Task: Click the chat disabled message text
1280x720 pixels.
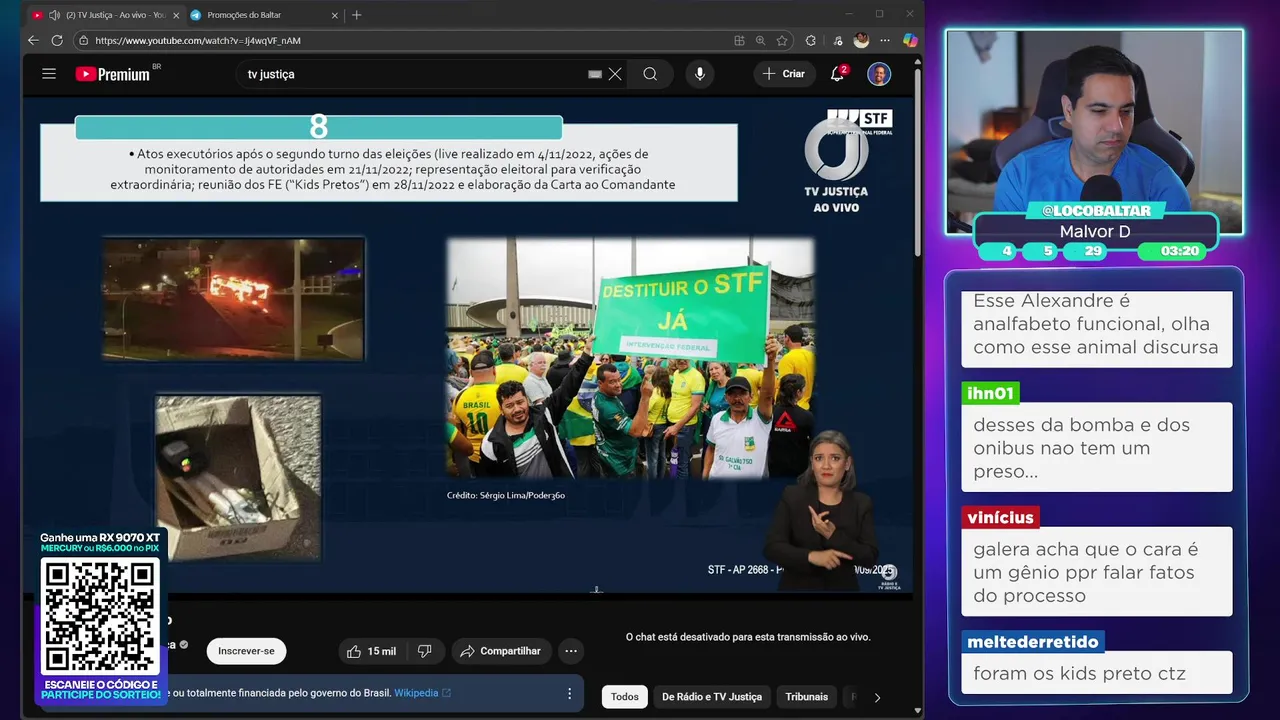Action: pos(748,637)
